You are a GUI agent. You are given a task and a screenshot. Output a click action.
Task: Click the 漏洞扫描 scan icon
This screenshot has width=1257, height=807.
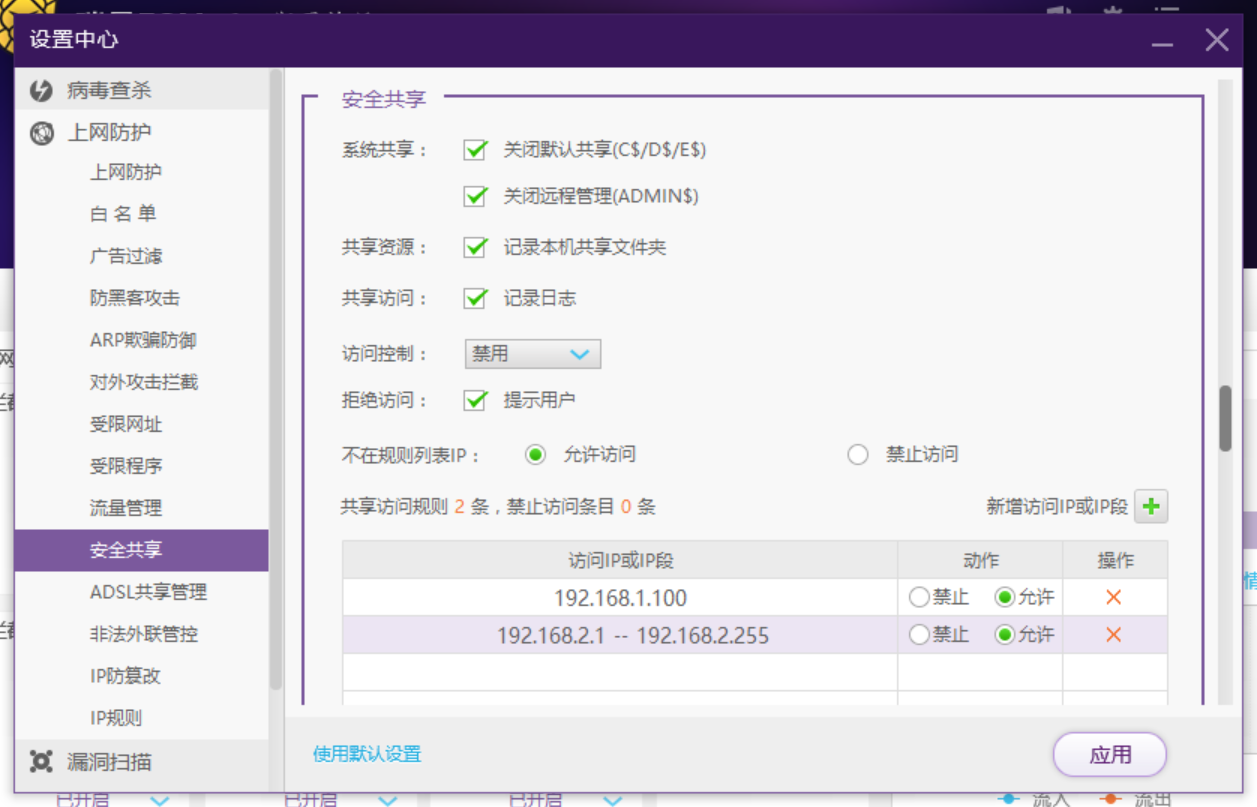41,761
